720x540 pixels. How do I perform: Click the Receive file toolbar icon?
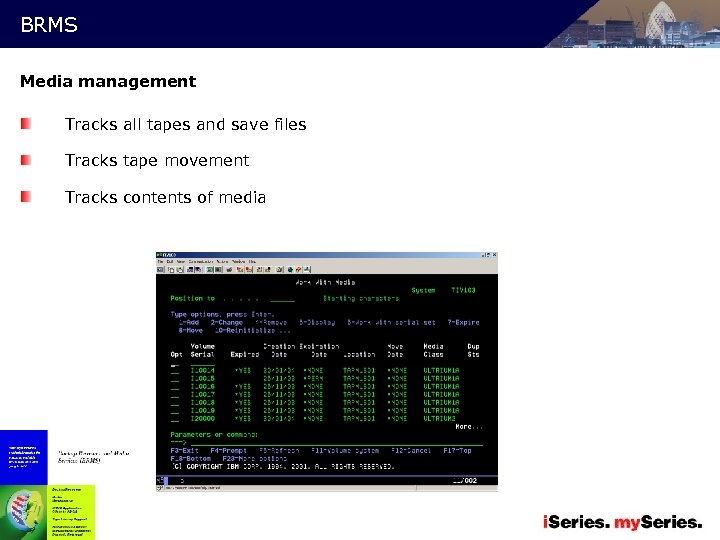198,270
